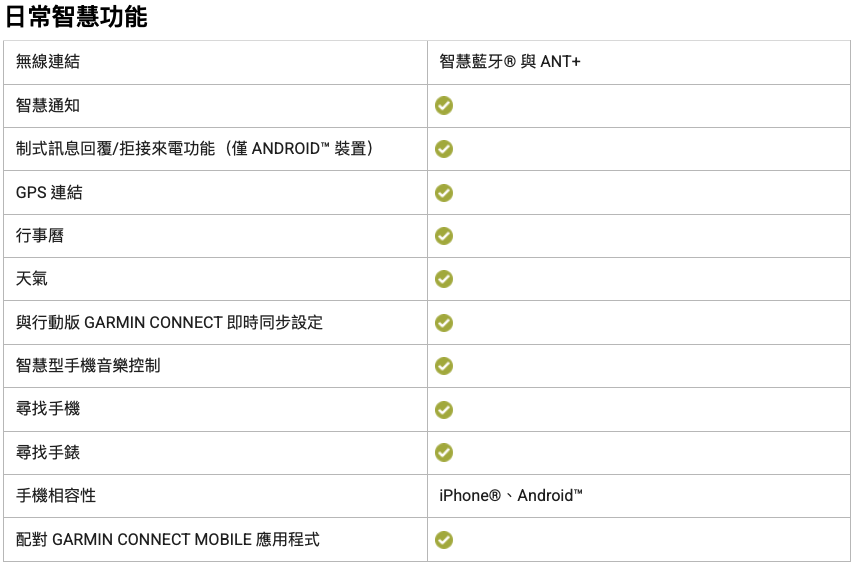
Task: Click the 天氣 row checkmark icon
Action: pyautogui.click(x=444, y=279)
